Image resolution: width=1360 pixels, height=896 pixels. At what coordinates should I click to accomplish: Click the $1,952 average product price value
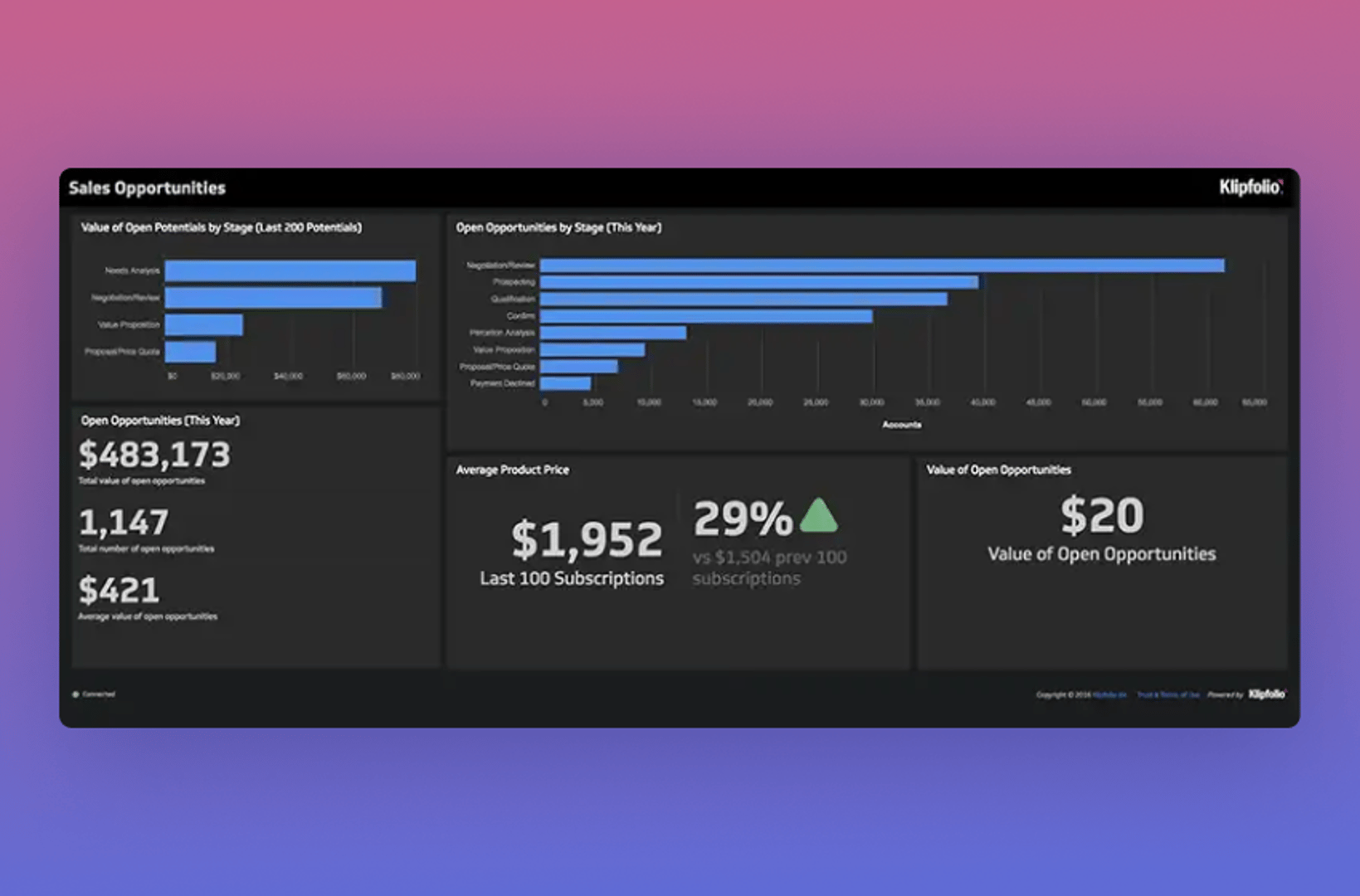[x=586, y=540]
